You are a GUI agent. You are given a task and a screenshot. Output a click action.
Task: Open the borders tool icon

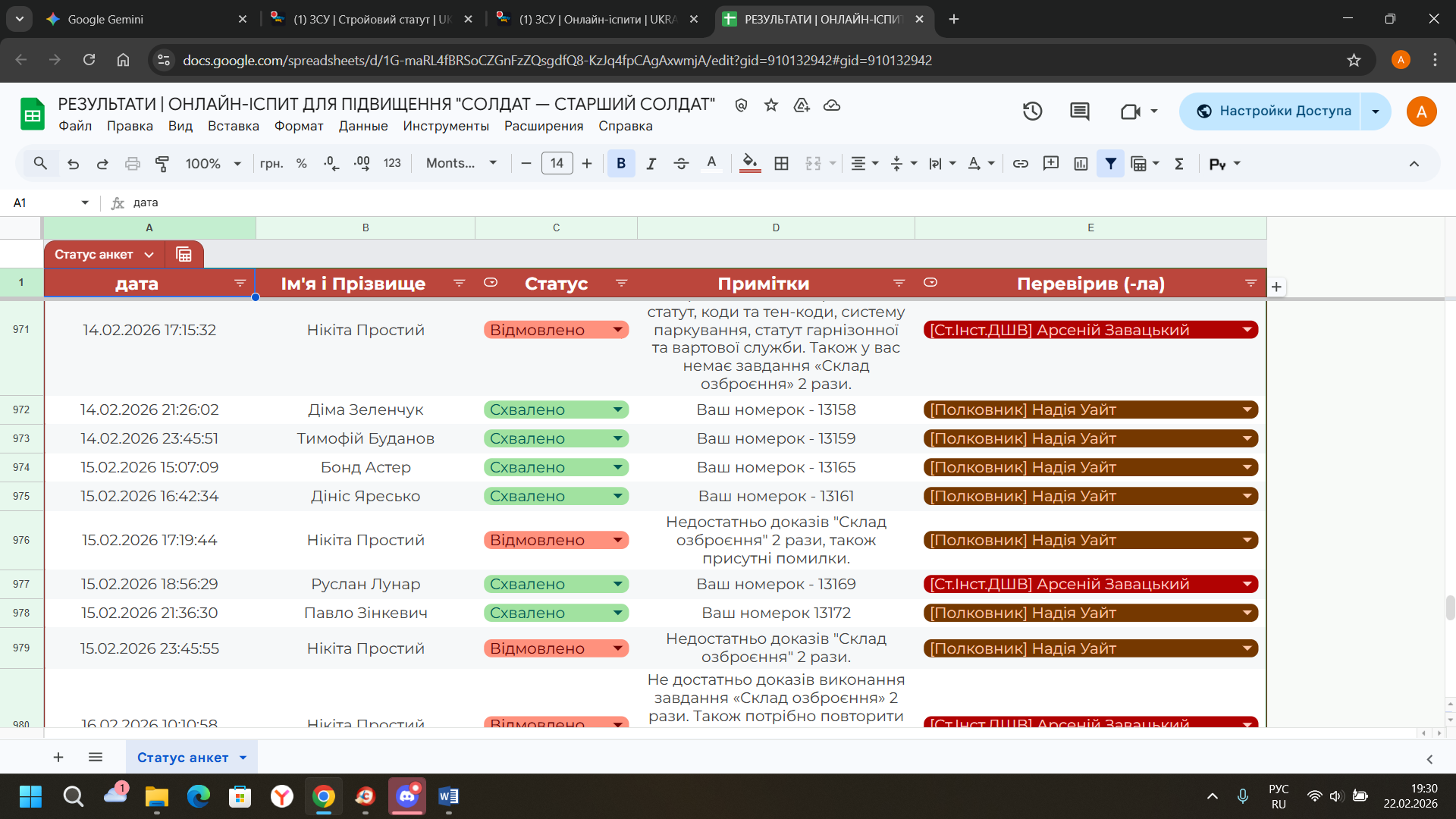pos(781,163)
